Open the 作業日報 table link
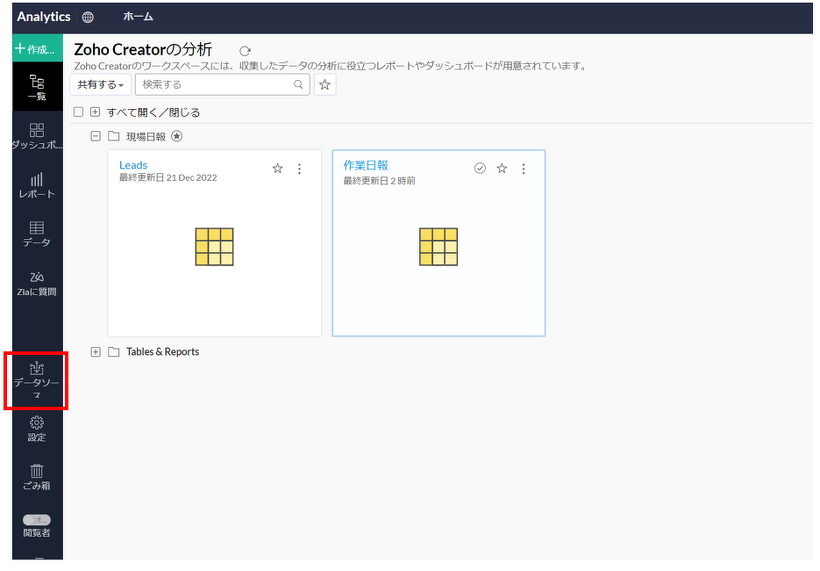Screen dimensions: 820x571 tap(365, 165)
